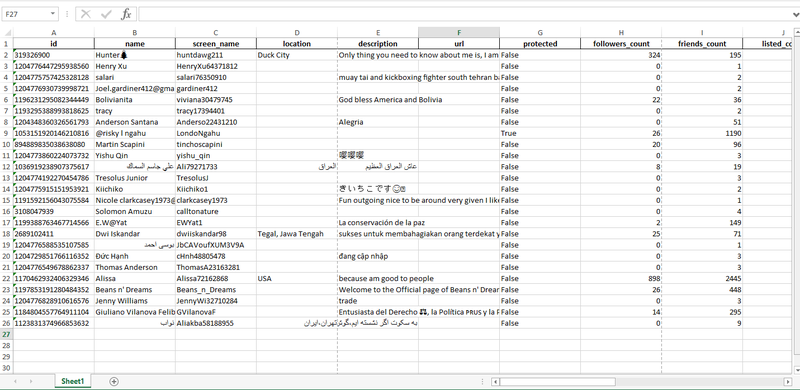Switch to the Sheet1 tab
The height and width of the screenshot is (390, 800).
click(72, 381)
